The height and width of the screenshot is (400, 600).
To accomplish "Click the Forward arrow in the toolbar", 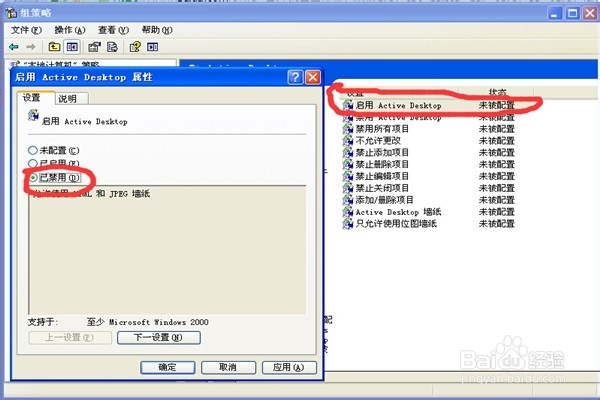I will click(31, 47).
